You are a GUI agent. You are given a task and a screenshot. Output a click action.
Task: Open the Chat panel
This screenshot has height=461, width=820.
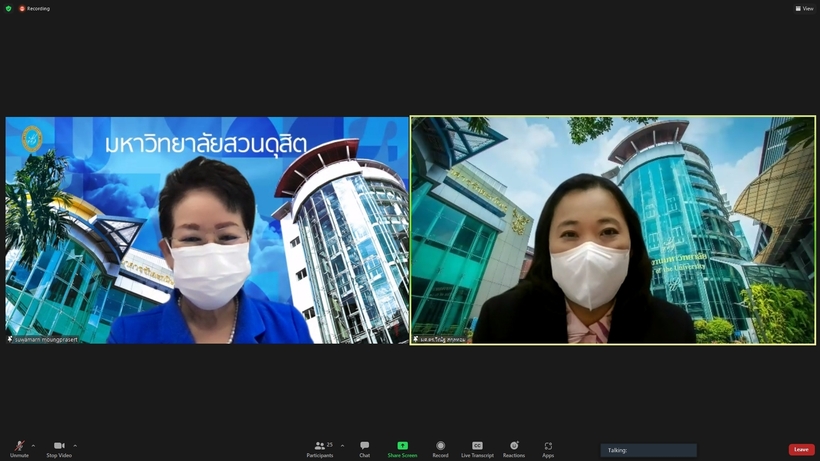click(365, 449)
